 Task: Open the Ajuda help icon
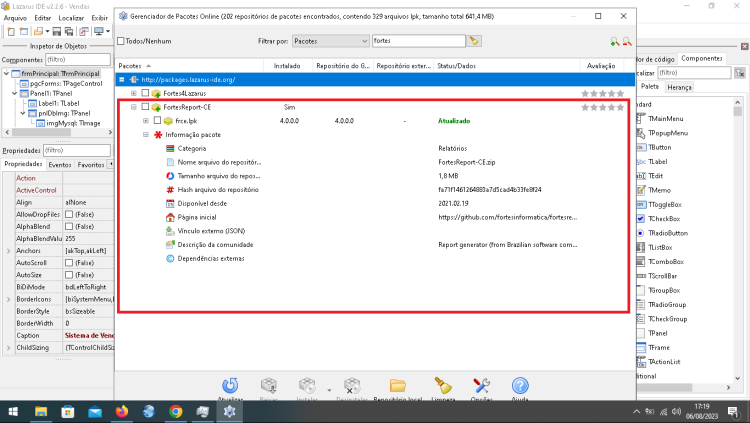(x=520, y=385)
